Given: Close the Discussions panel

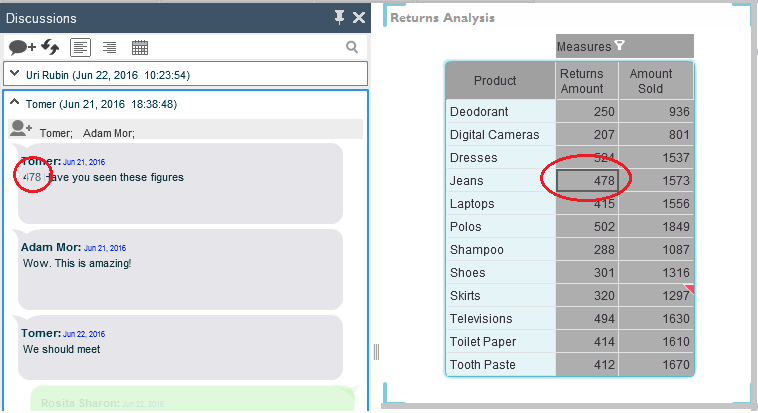Looking at the screenshot, I should point(358,18).
